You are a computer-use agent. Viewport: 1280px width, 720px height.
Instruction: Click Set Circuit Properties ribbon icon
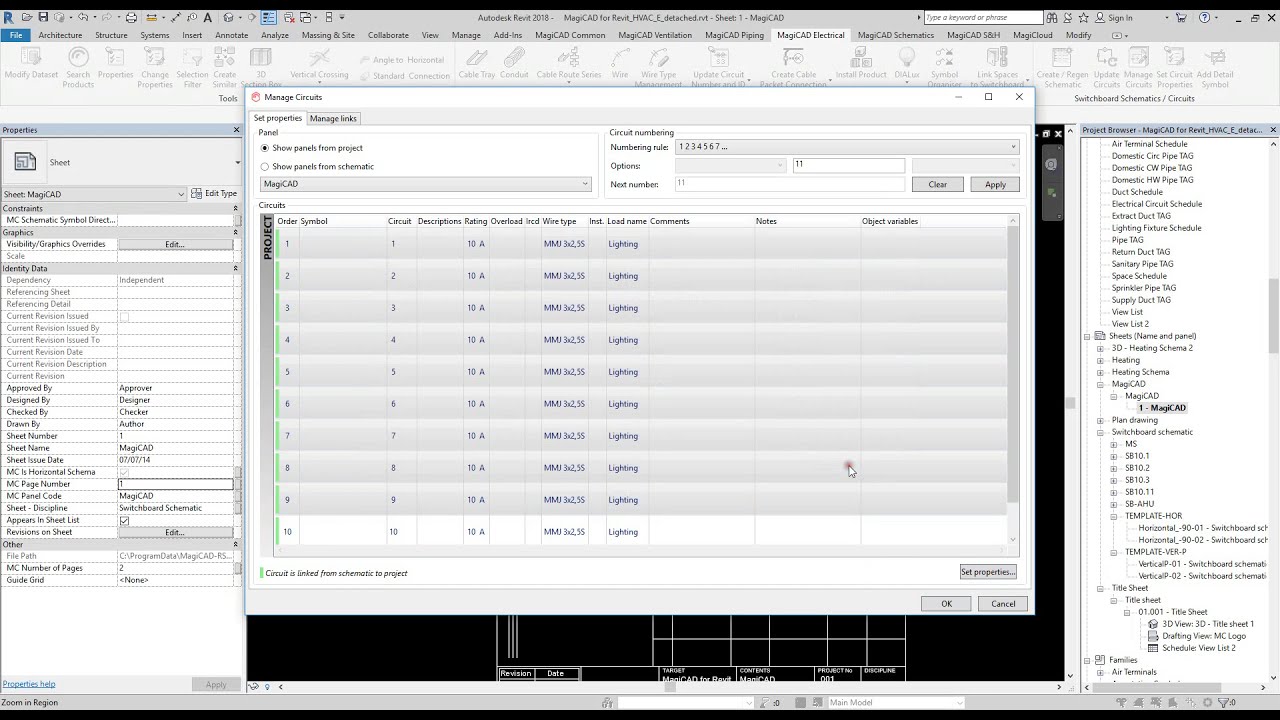click(x=1174, y=67)
